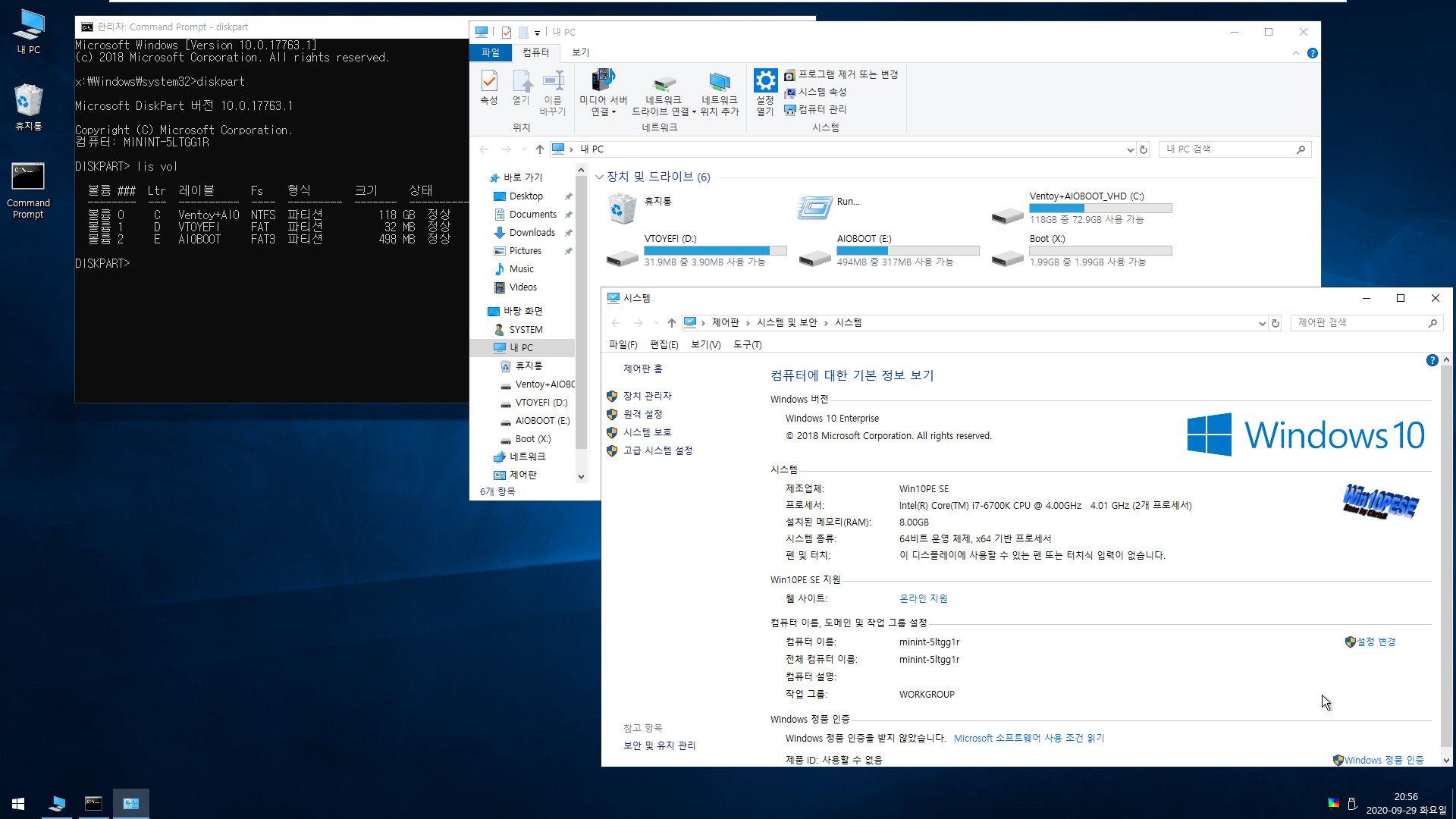
Task: Click Explorer refresh button
Action: coord(1144,149)
